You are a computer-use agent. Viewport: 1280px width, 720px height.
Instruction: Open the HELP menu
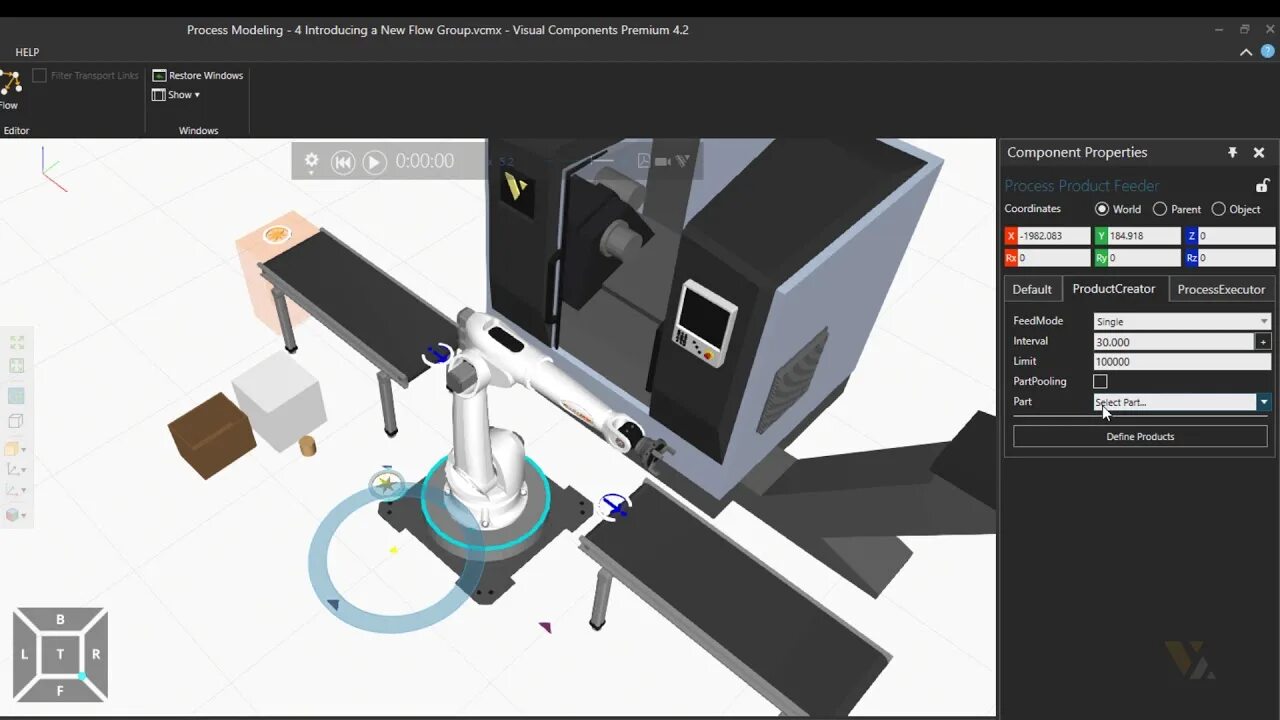point(27,52)
